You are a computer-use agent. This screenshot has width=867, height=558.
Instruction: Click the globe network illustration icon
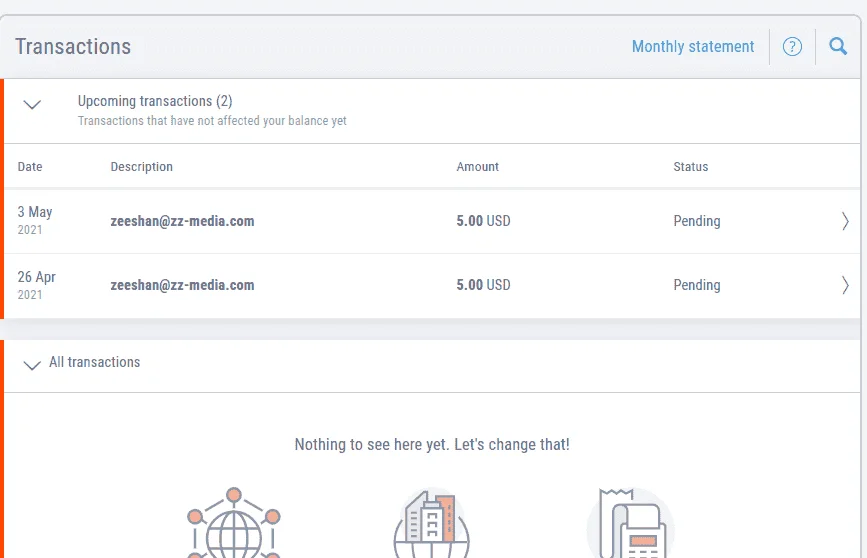click(234, 523)
